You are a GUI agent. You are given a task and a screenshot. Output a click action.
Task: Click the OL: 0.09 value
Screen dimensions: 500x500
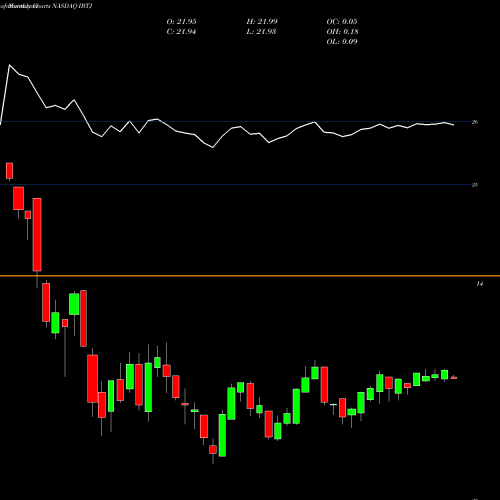342,42
